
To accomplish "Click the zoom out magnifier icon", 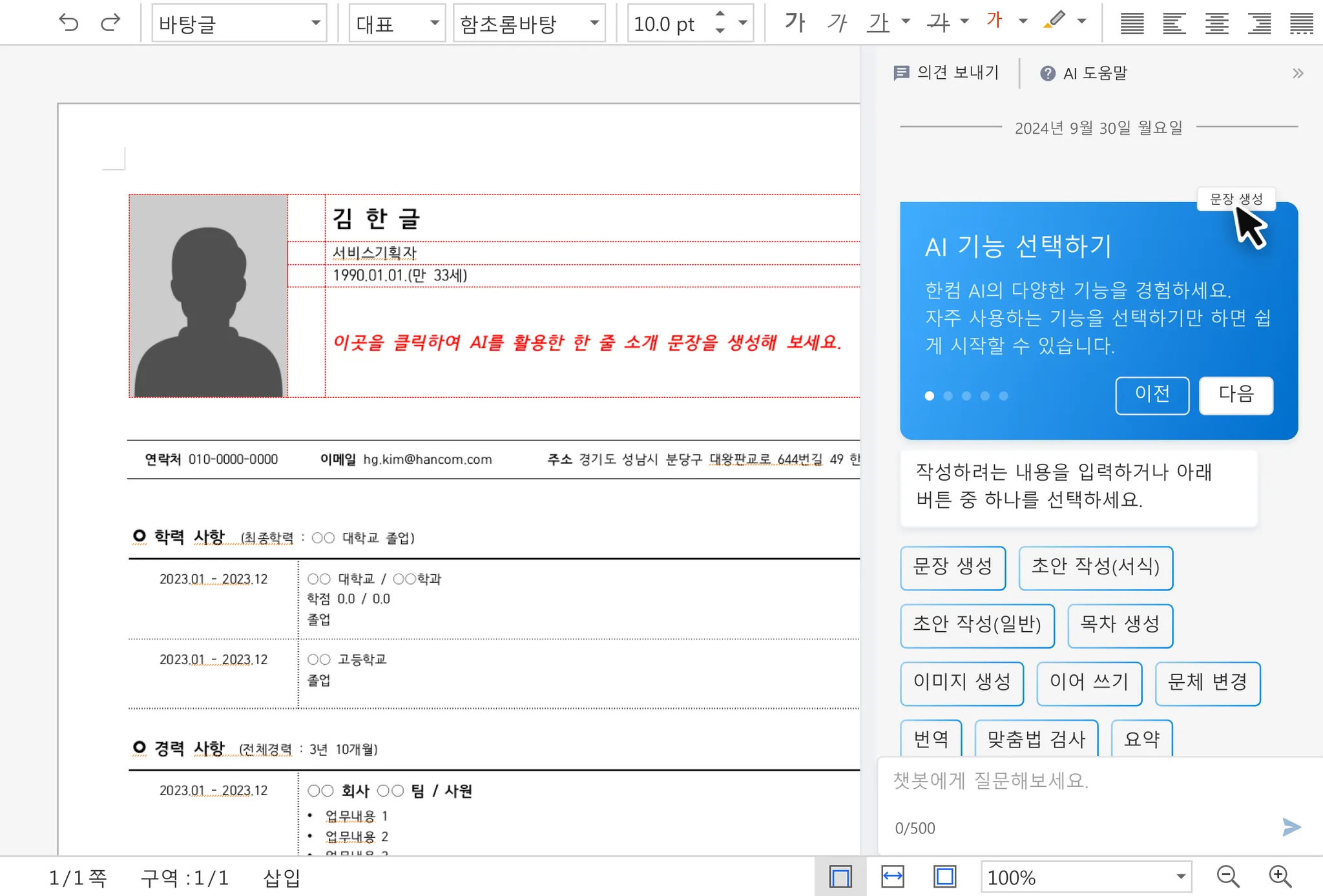I will (1227, 877).
